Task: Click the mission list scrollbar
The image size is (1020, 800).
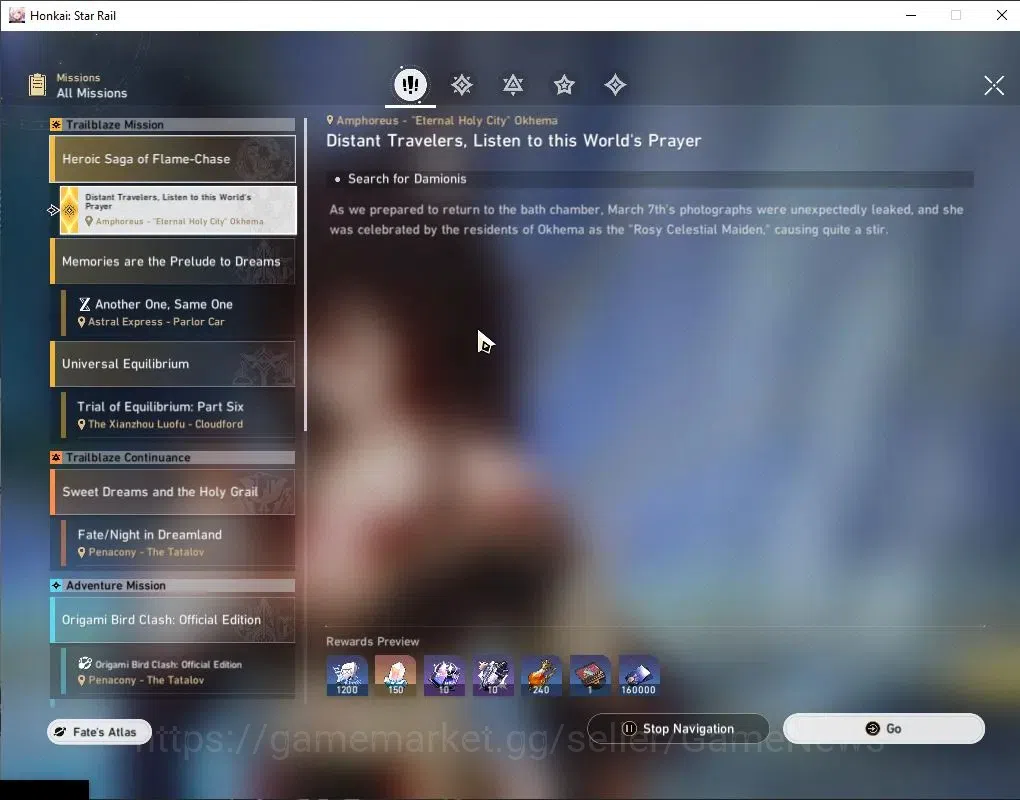Action: [x=305, y=273]
